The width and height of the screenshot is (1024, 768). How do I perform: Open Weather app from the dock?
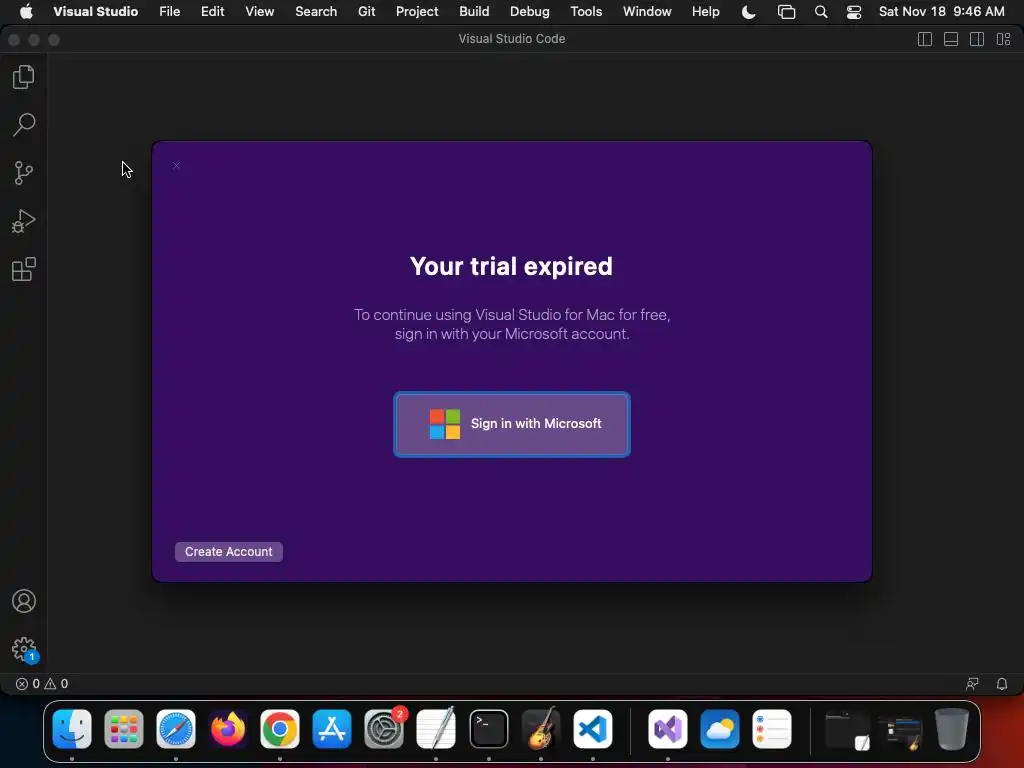click(x=720, y=729)
